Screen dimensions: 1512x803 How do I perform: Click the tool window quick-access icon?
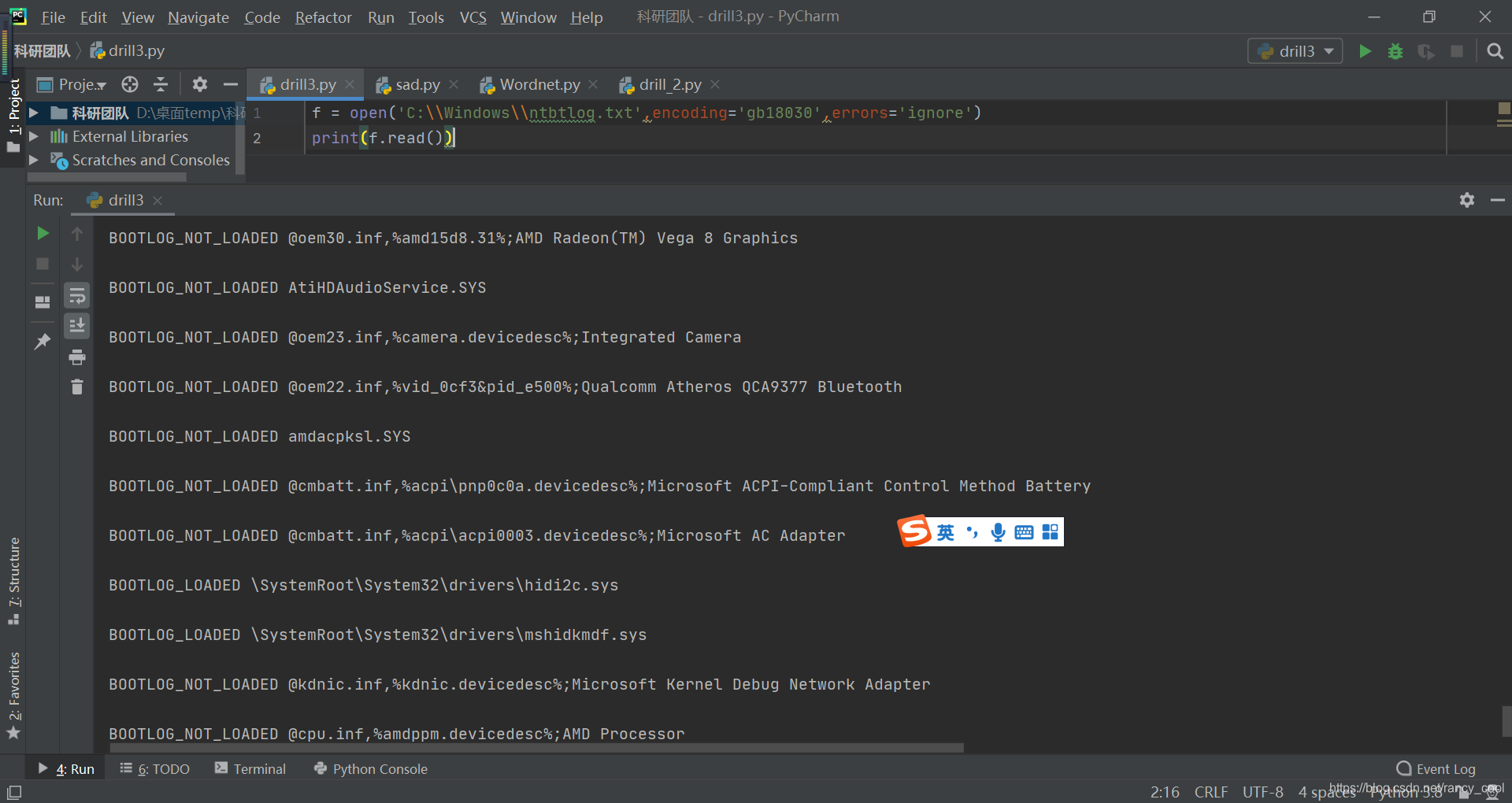pyautogui.click(x=14, y=792)
